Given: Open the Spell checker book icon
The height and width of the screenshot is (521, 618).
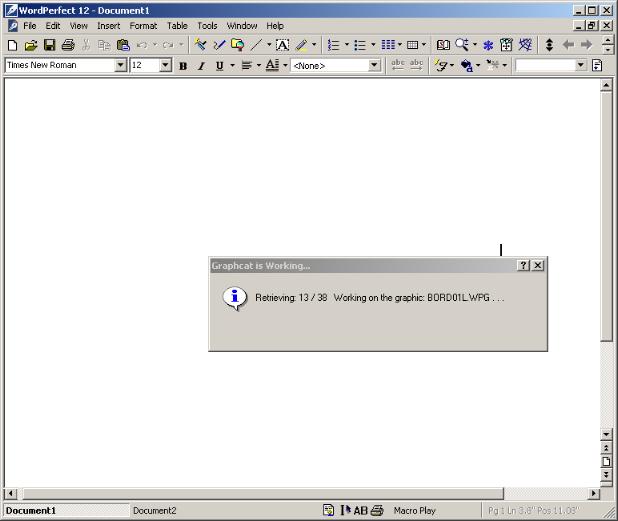Looking at the screenshot, I should [x=443, y=45].
